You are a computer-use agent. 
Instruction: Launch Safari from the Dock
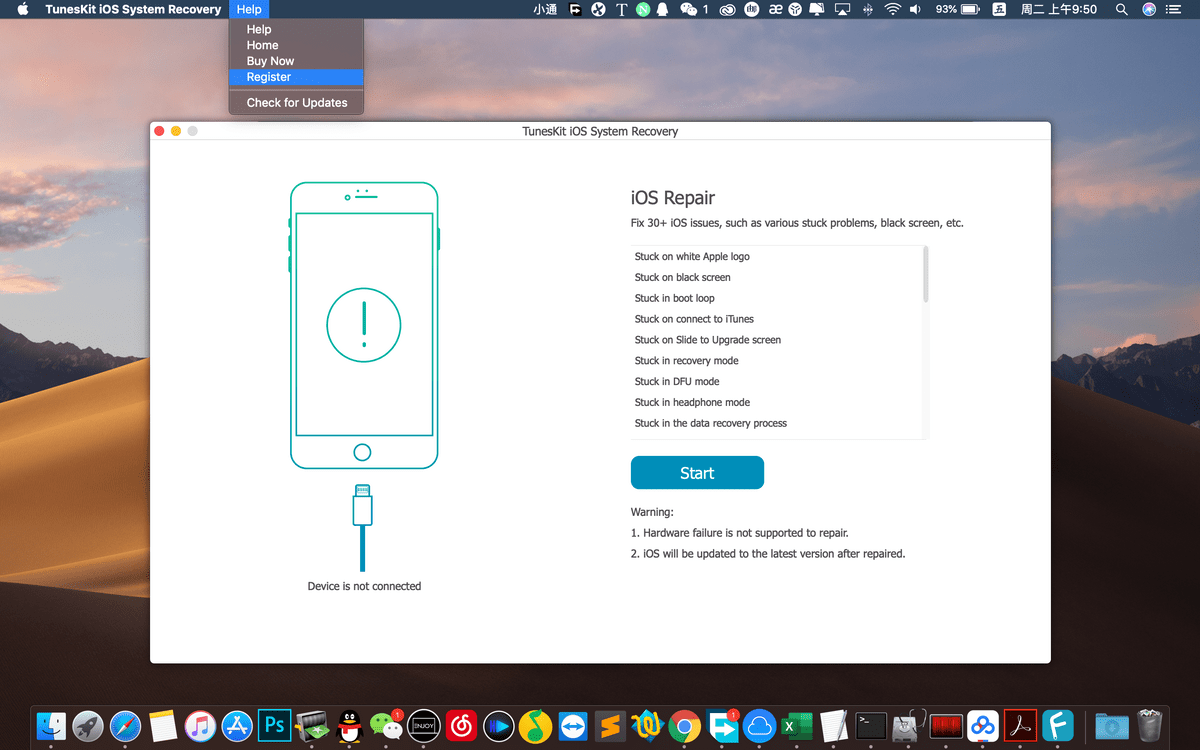[125, 725]
